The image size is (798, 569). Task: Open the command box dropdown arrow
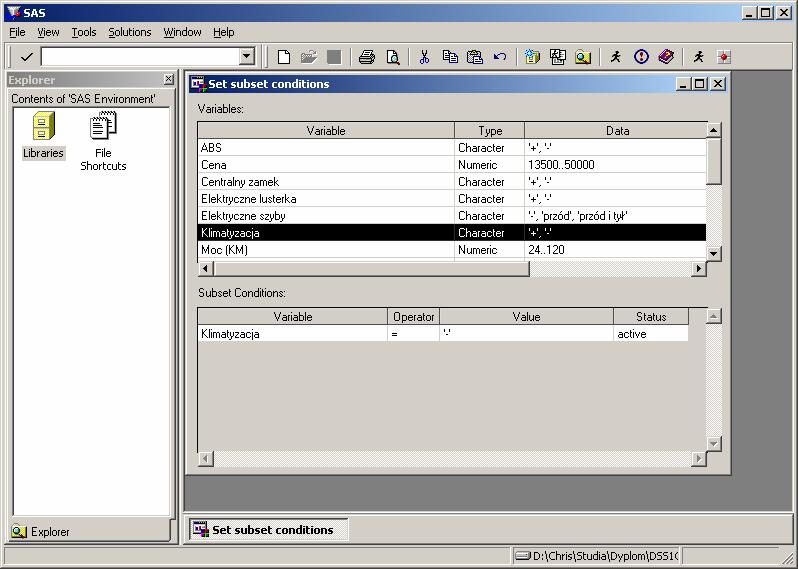click(x=247, y=56)
